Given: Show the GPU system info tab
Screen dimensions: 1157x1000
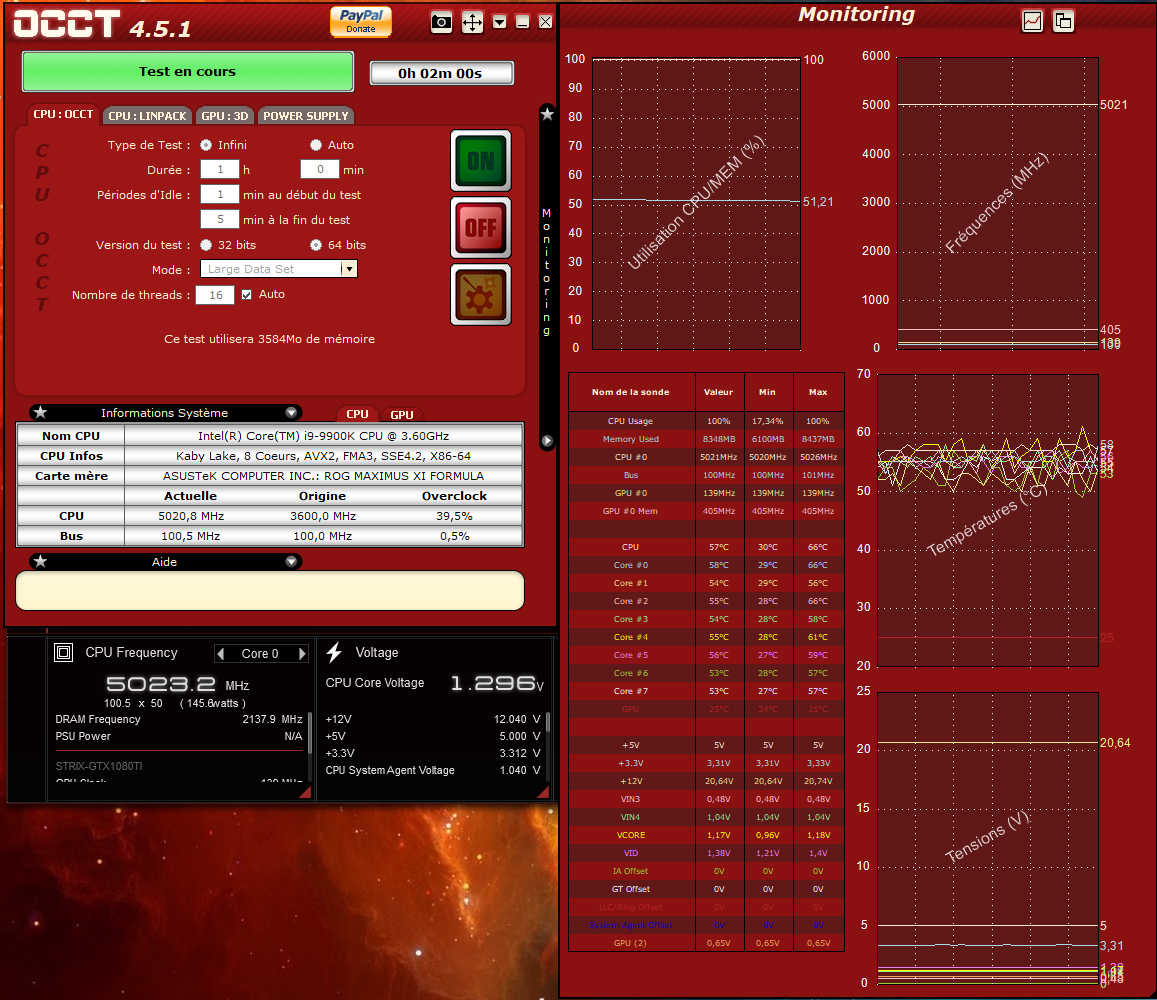Looking at the screenshot, I should pyautogui.click(x=402, y=415).
